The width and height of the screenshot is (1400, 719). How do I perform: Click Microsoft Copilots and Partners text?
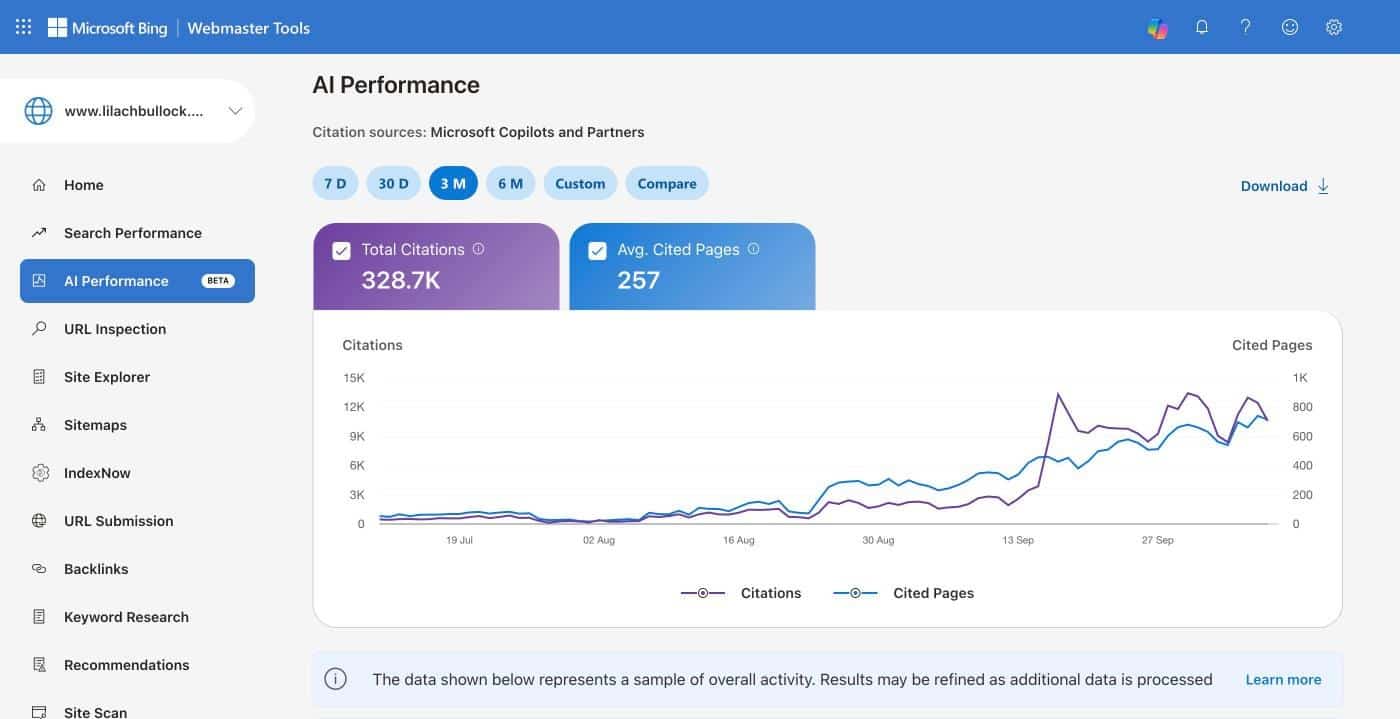pos(537,132)
